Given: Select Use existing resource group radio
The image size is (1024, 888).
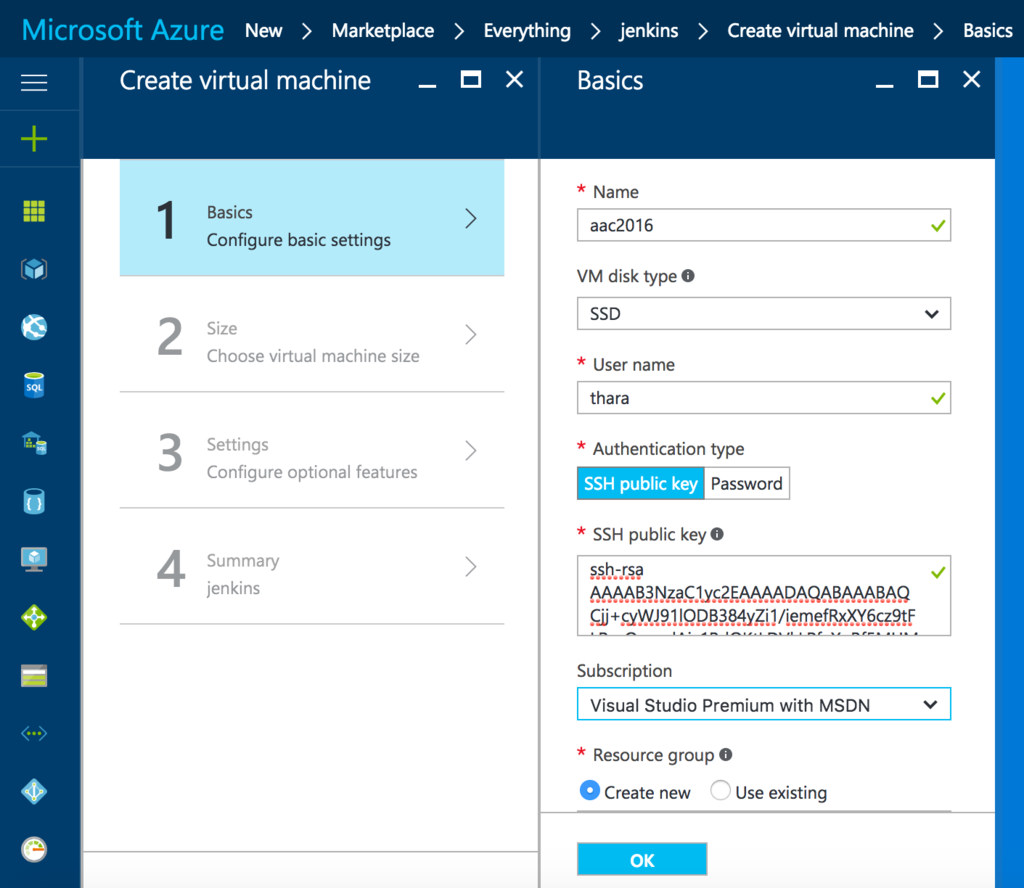Looking at the screenshot, I should [720, 791].
